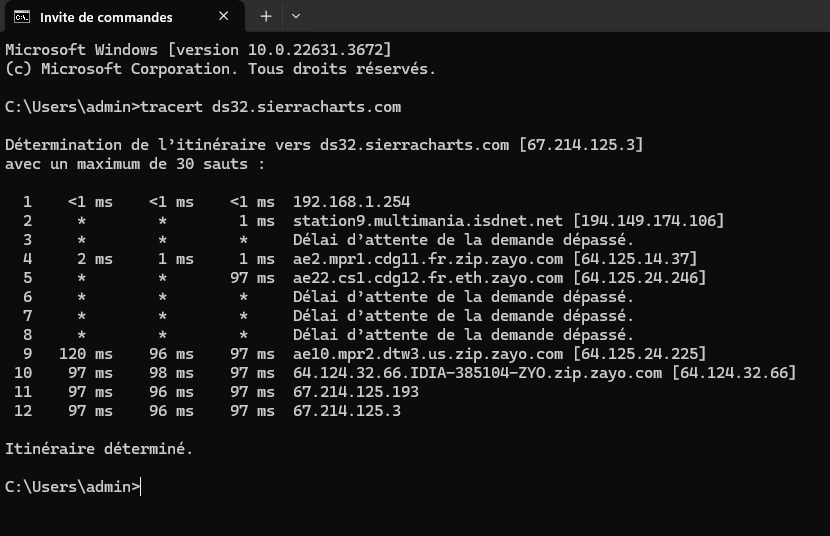This screenshot has height=536, width=830.
Task: Click the typed tracert ds32.sierracharts.com command
Action: 271,107
